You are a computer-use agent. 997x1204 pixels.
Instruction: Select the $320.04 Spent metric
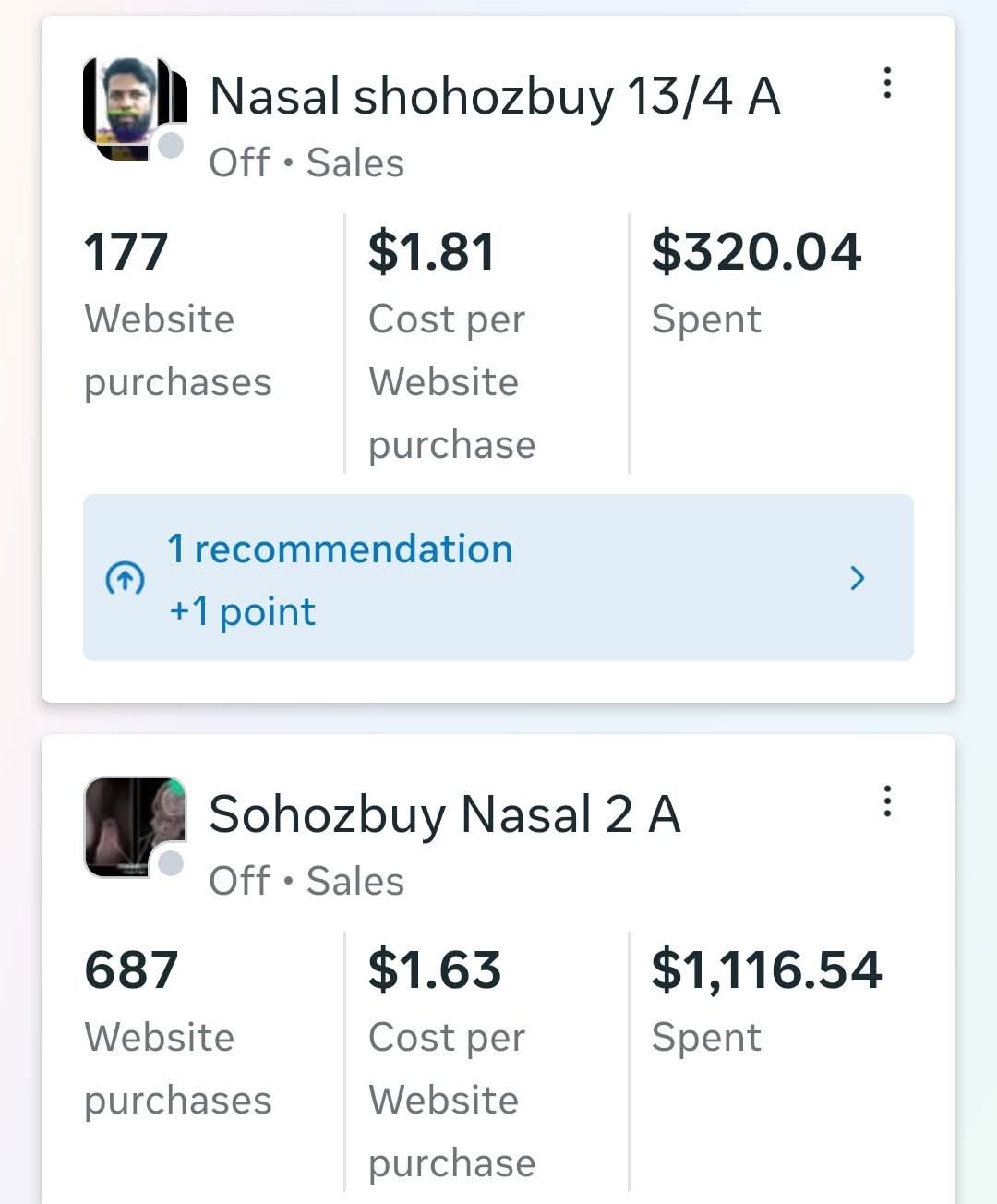pos(756,282)
